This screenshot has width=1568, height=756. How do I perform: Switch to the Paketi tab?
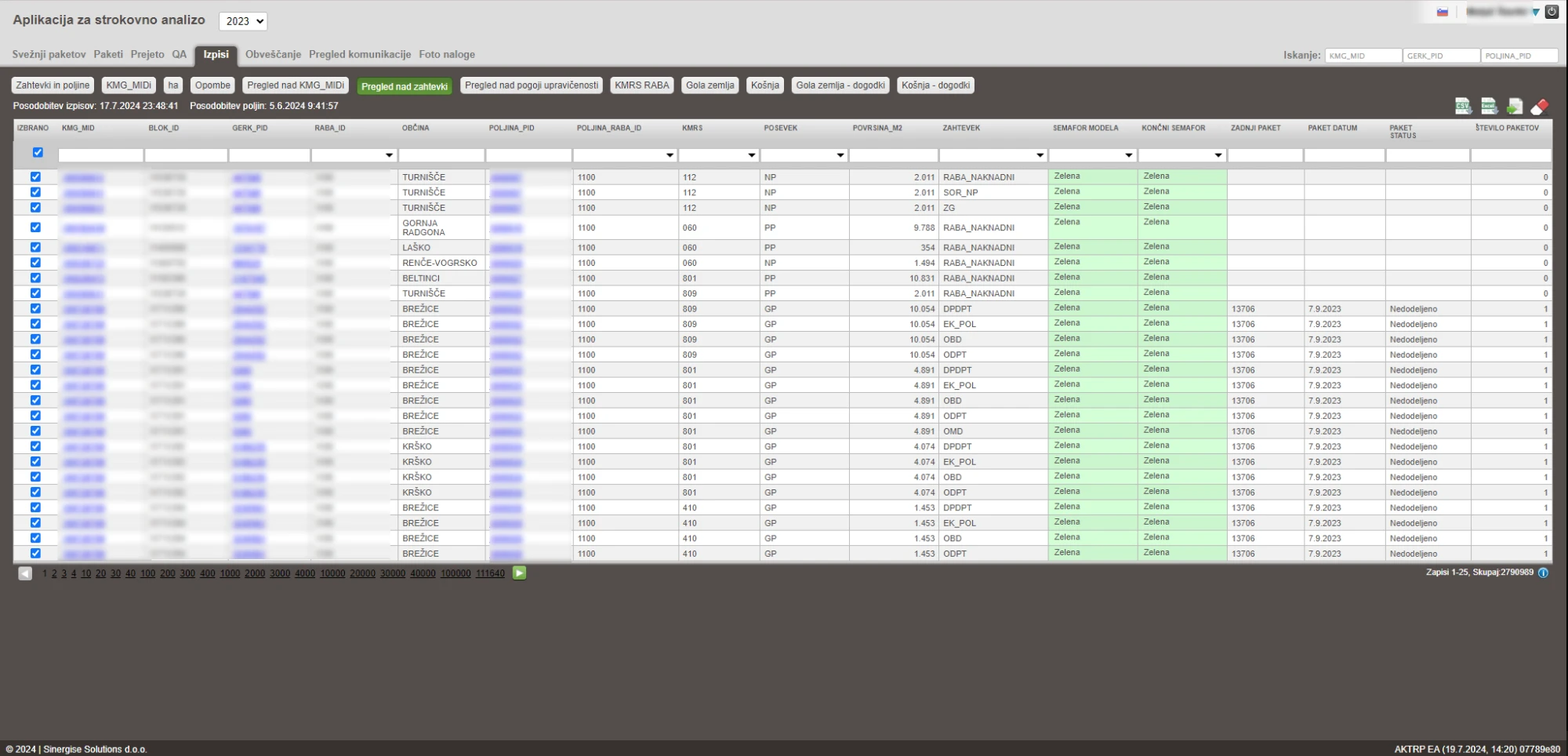pyautogui.click(x=108, y=54)
